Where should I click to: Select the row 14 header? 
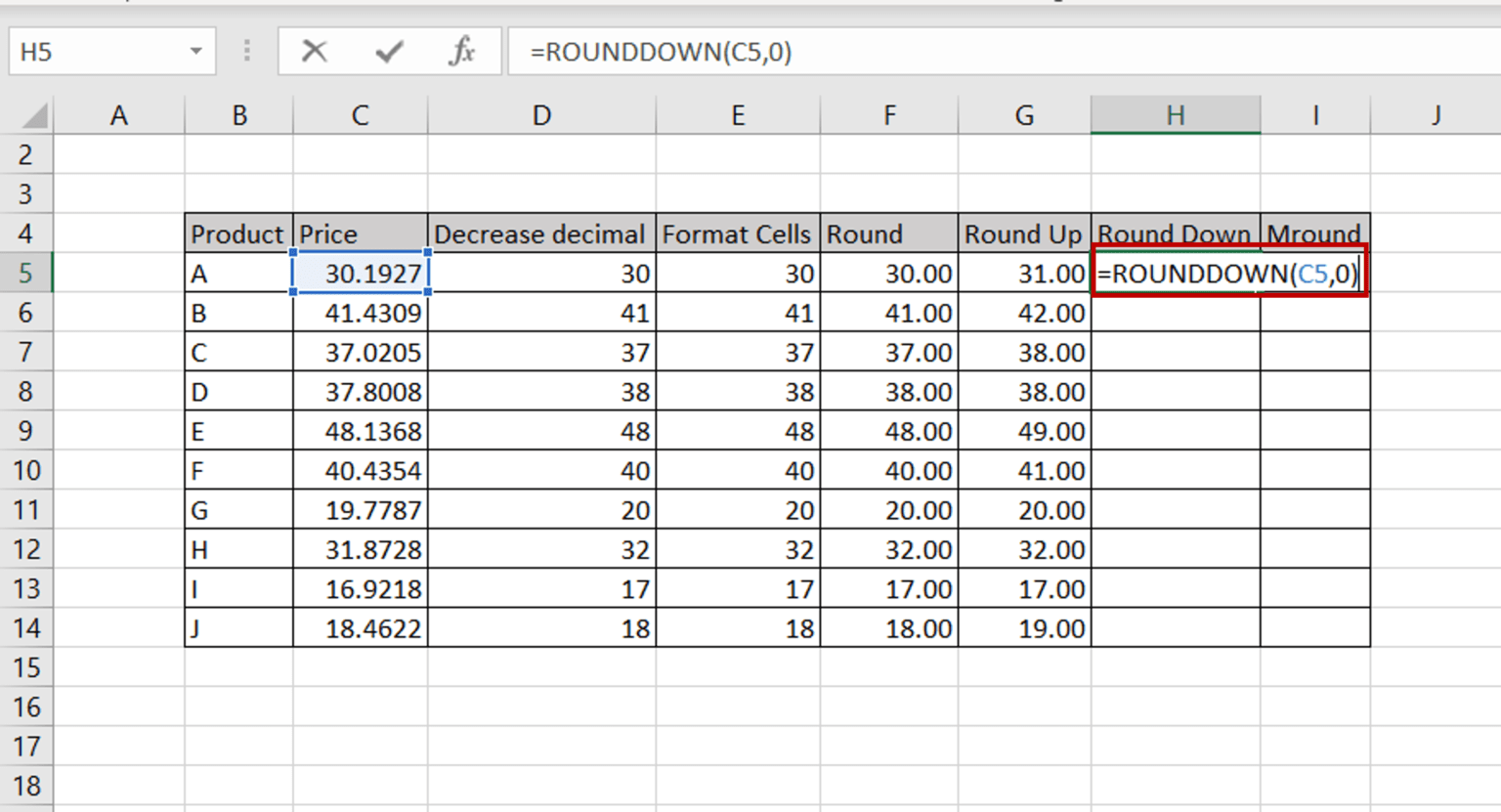[26, 627]
